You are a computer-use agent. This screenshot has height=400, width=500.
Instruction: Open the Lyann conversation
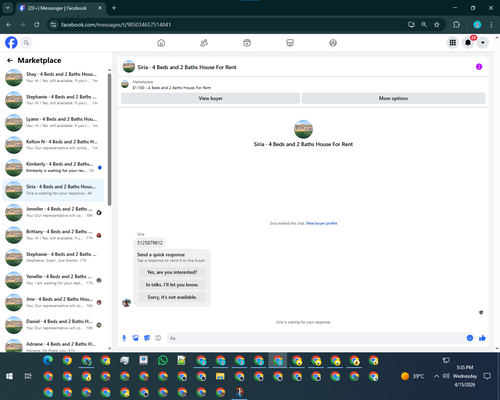[x=53, y=122]
